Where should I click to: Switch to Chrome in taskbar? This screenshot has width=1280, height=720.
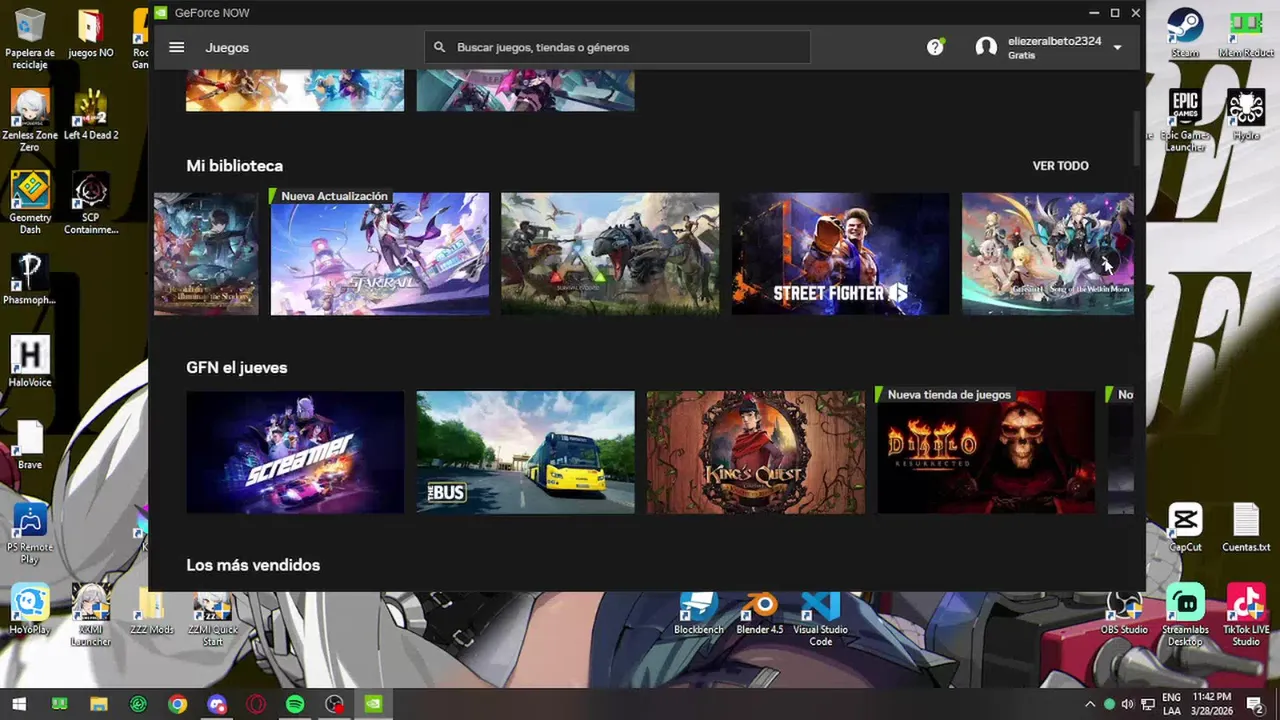pos(177,704)
